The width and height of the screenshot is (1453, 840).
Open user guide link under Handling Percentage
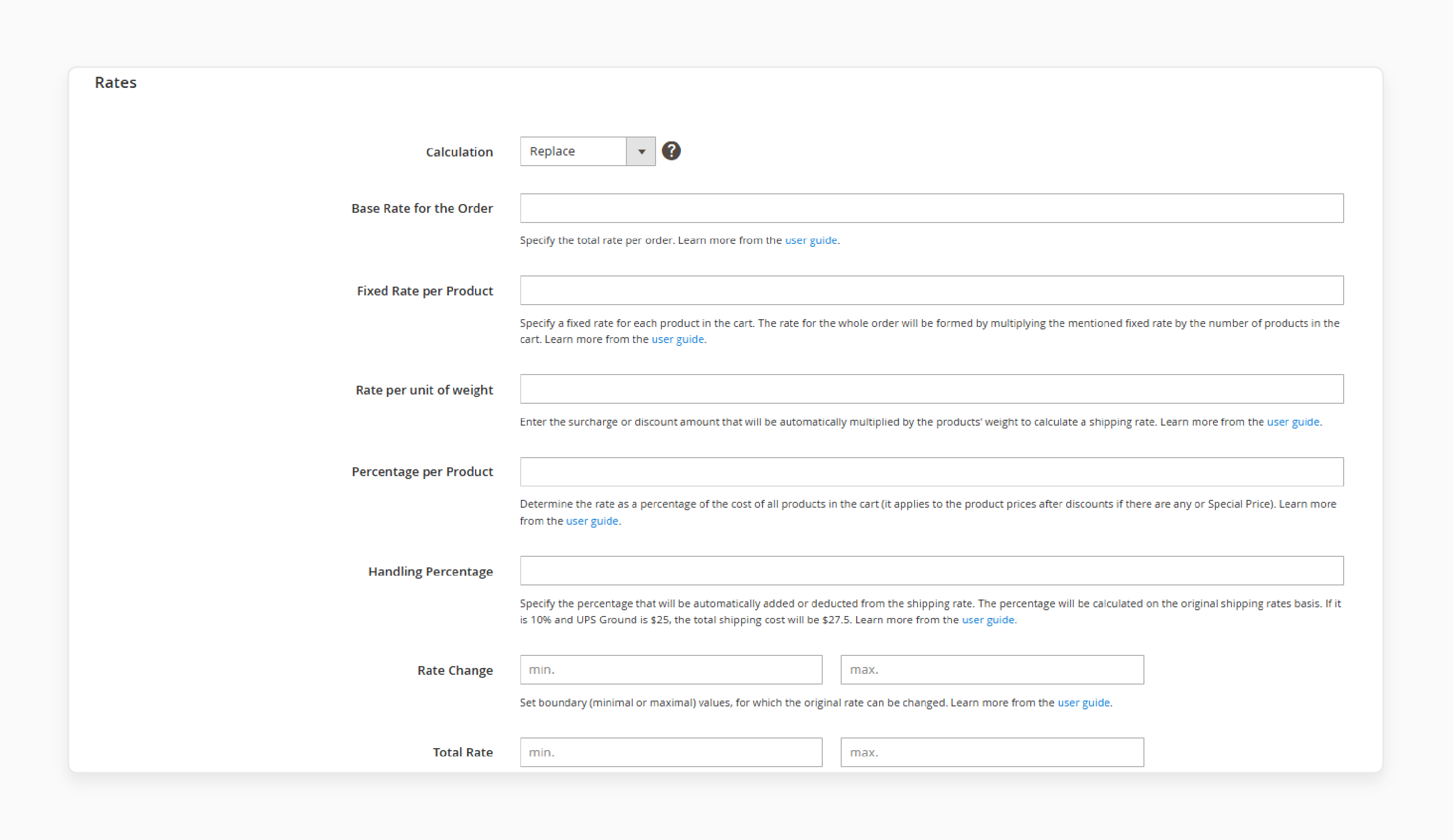(987, 620)
